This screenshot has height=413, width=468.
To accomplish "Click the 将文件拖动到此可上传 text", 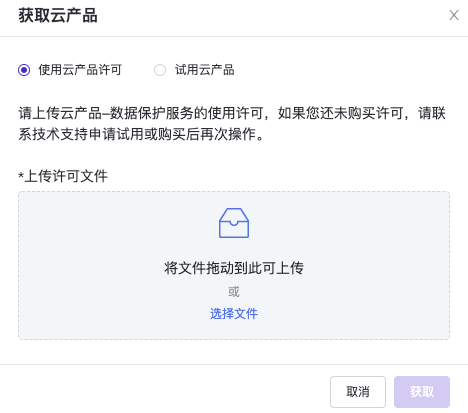I will coord(234,268).
